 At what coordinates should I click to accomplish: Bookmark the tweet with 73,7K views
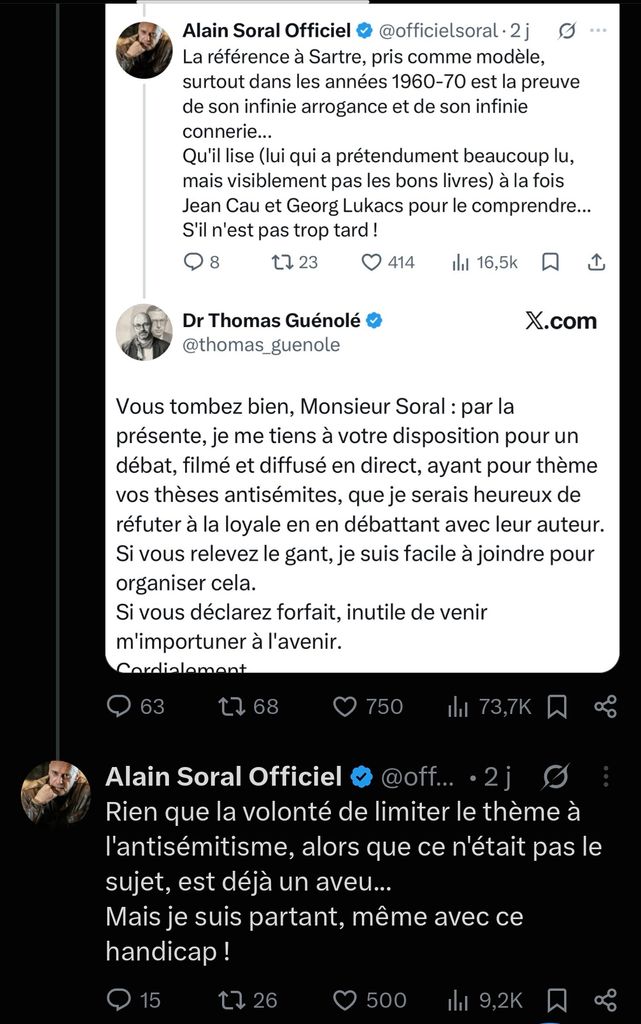point(557,707)
